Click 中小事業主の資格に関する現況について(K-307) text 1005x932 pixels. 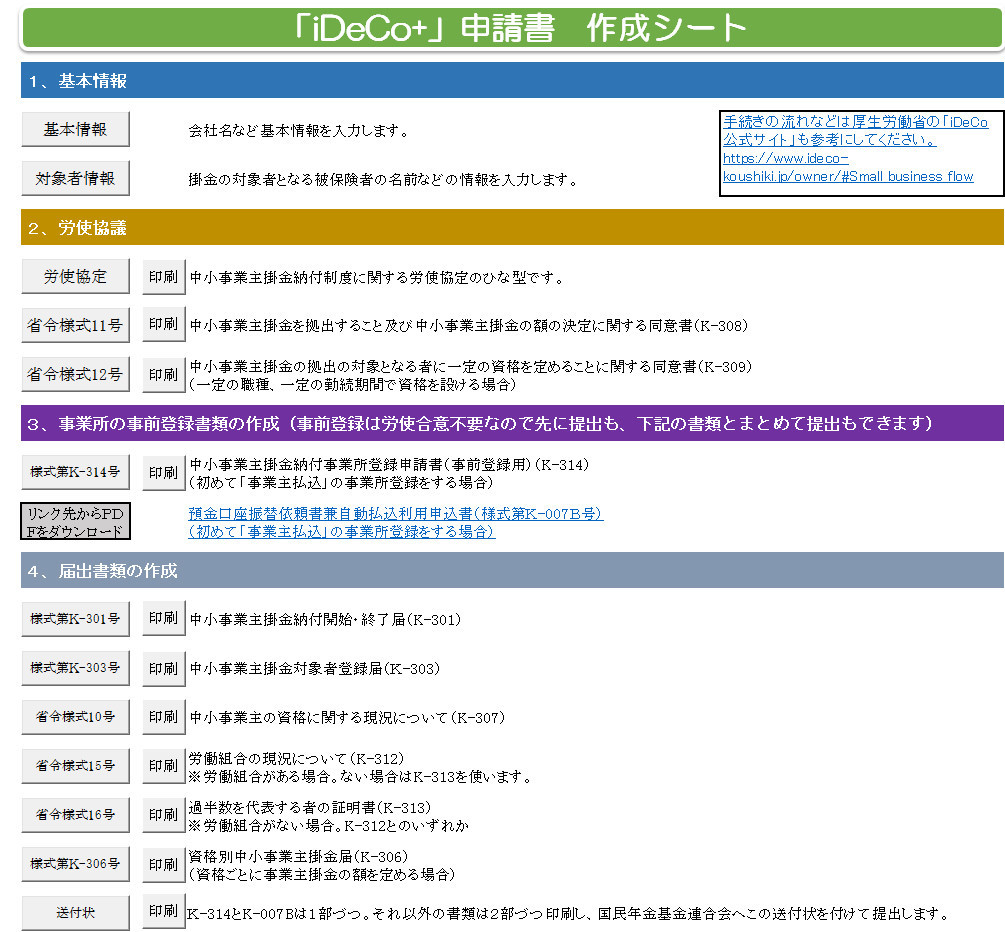(x=347, y=718)
